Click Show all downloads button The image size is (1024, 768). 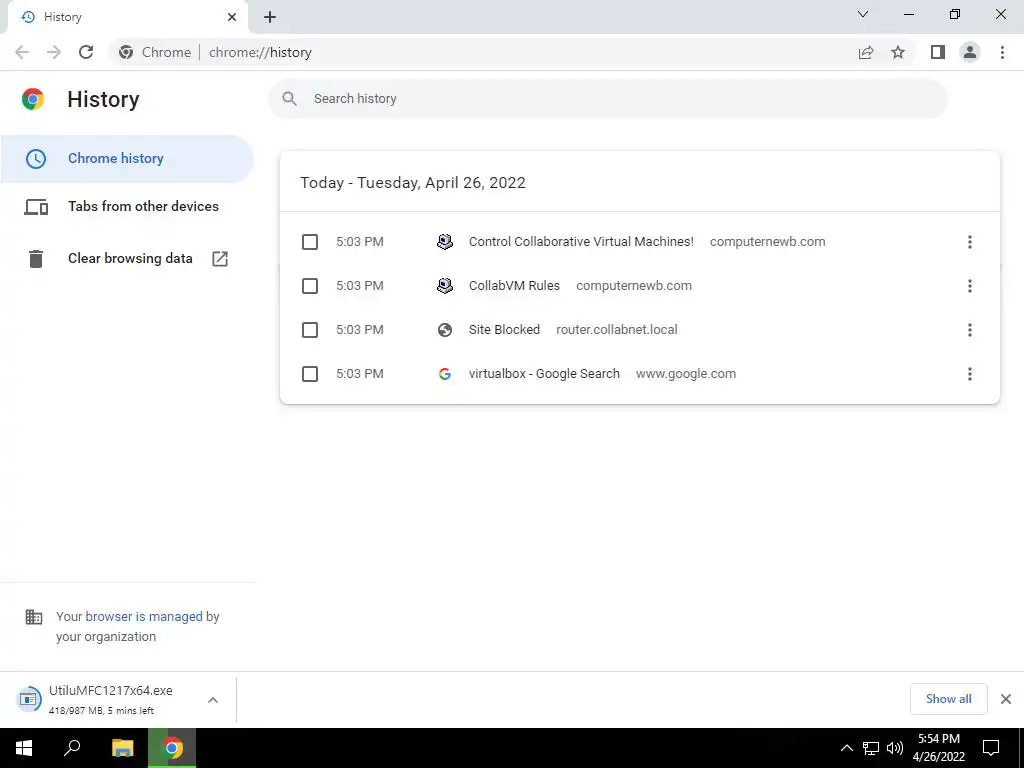948,699
